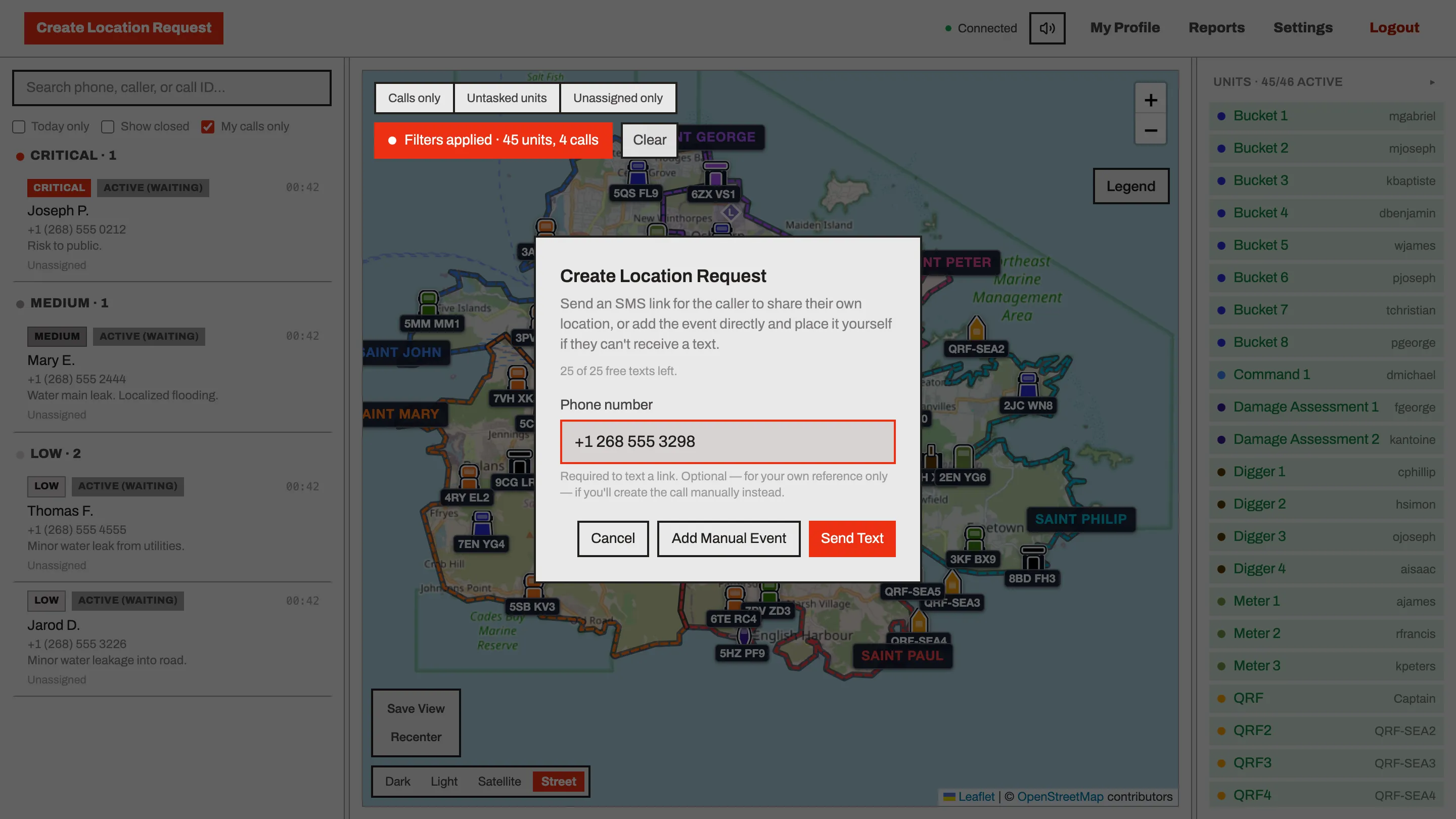The width and height of the screenshot is (1456, 819).
Task: Focus the phone number field in dialog
Action: [x=727, y=441]
